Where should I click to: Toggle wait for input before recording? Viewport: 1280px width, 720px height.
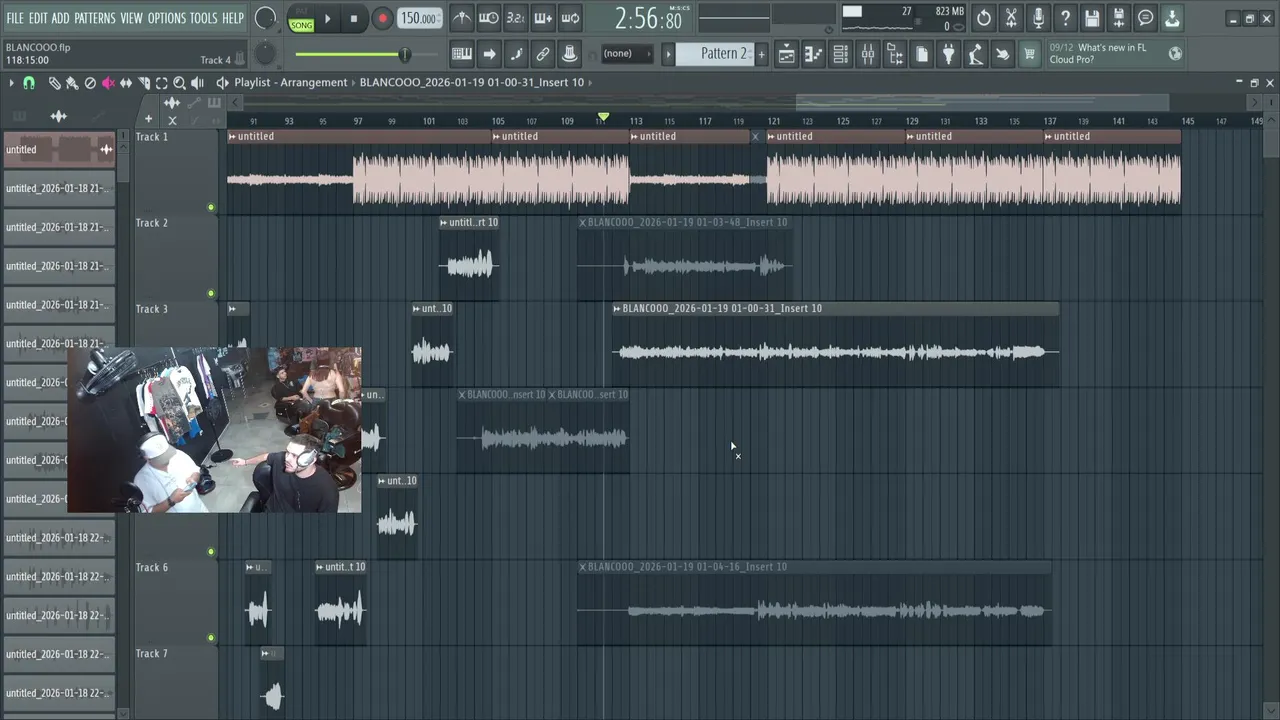tap(488, 18)
